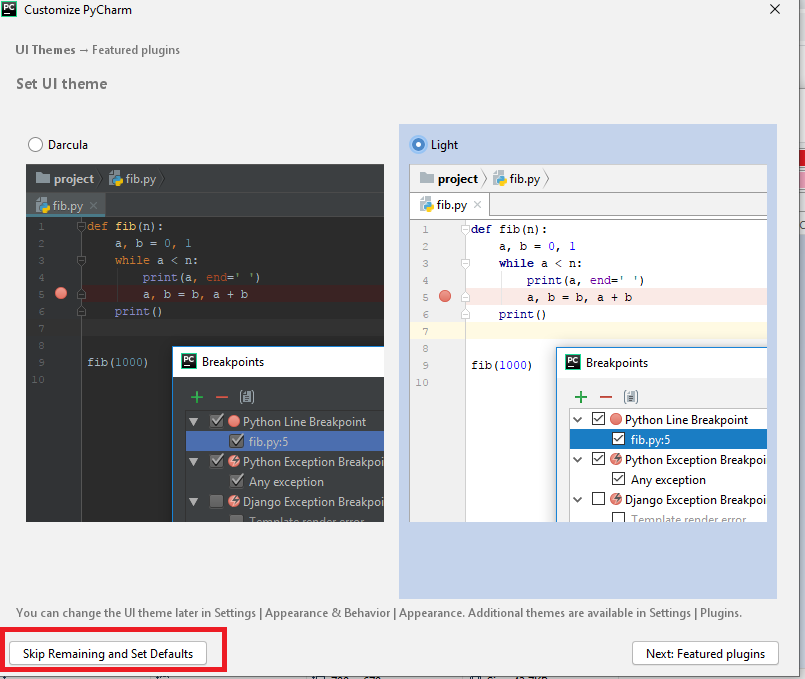Click Django Exception lightning icon in Darcula preview
The width and height of the screenshot is (805, 679).
click(x=234, y=501)
